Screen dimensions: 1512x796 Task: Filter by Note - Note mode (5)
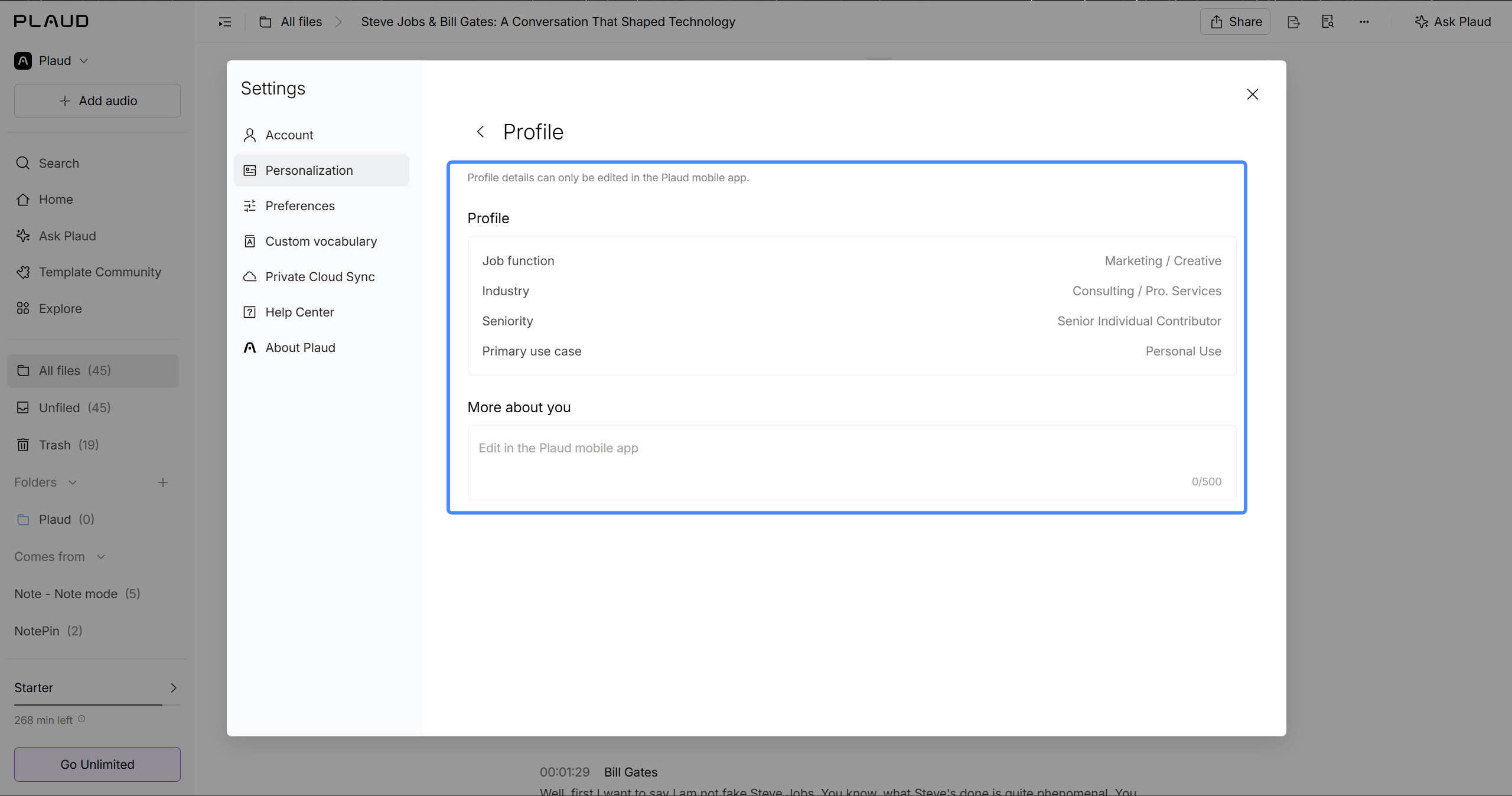click(77, 594)
